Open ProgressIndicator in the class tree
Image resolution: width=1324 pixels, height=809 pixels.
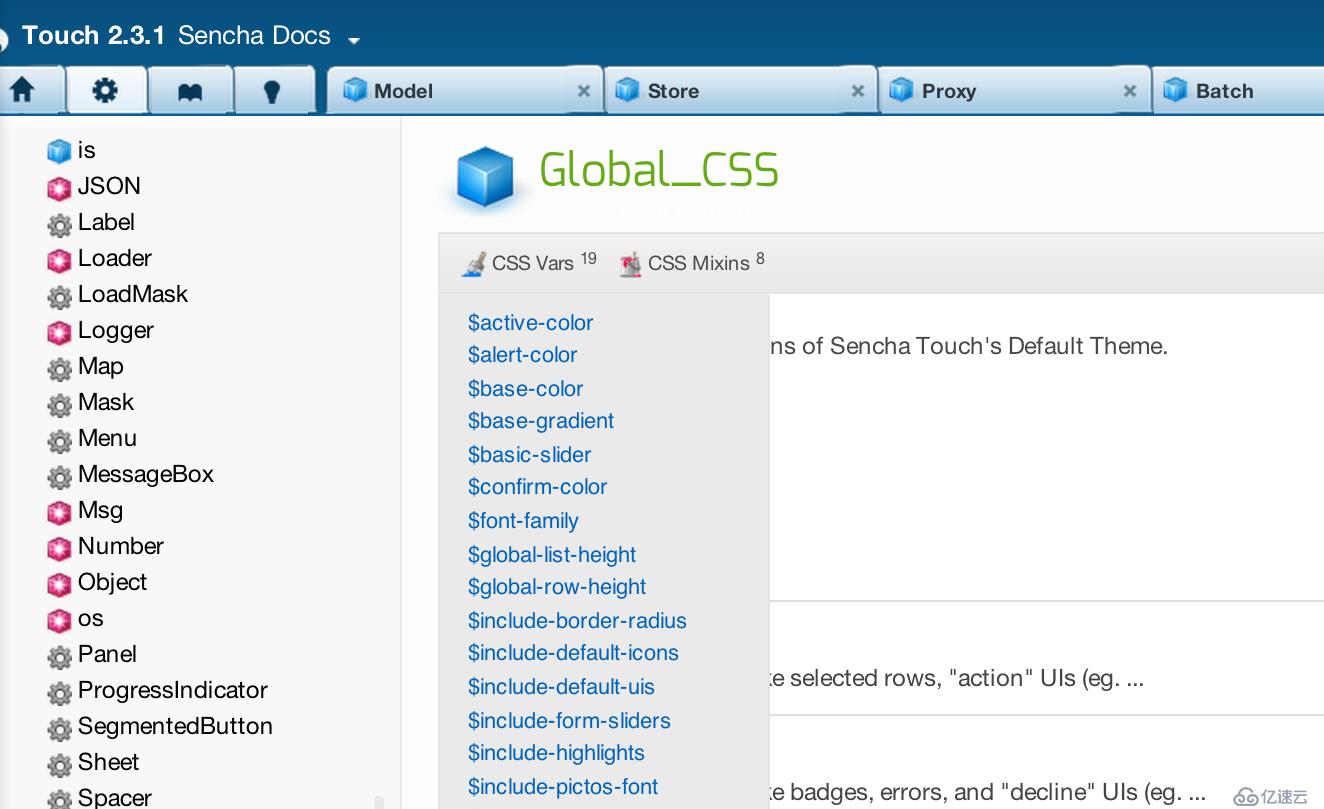(173, 690)
